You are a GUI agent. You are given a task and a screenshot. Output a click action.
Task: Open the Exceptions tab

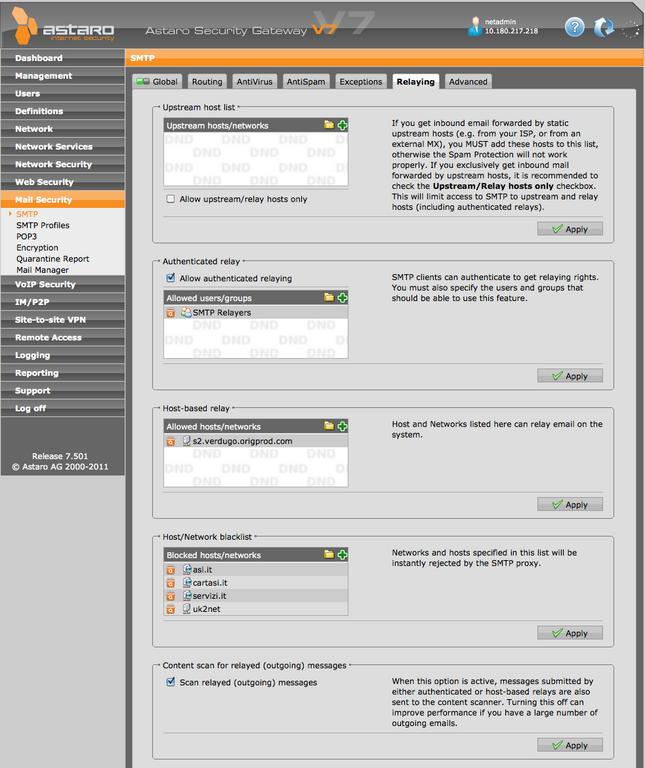(360, 81)
